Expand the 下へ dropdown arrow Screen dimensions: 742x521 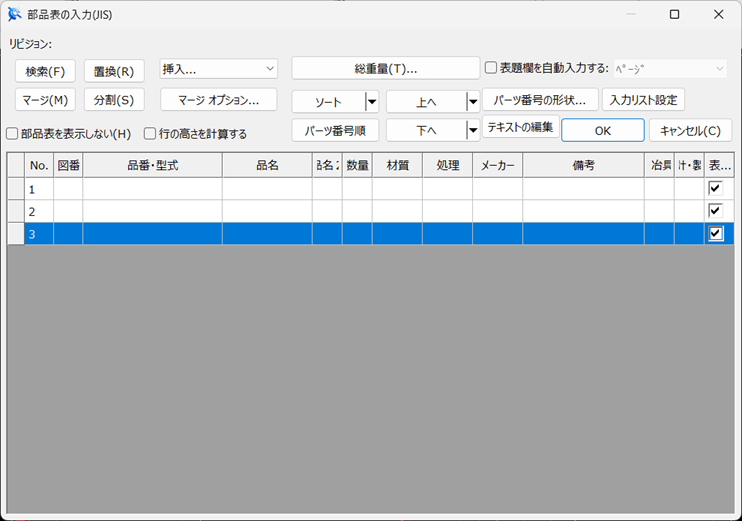473,130
